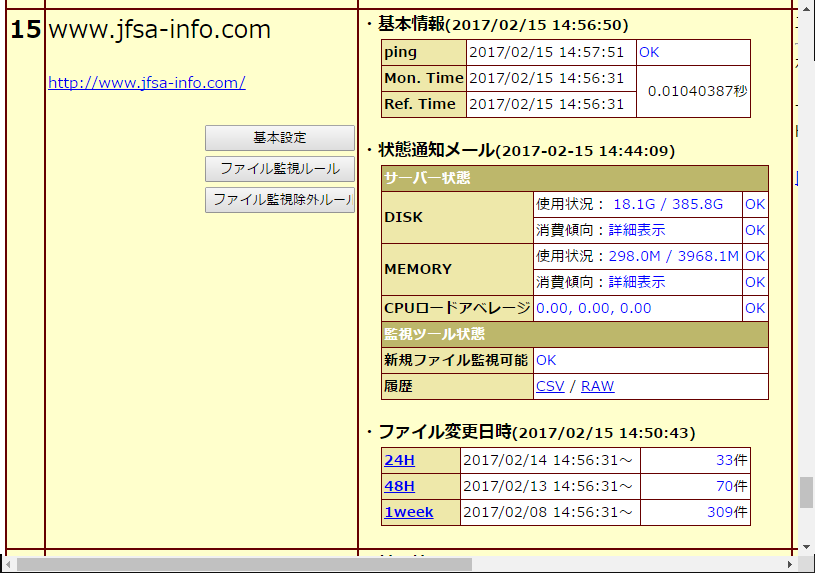This screenshot has width=815, height=573.
Task: Download the CSV history
Action: click(550, 386)
